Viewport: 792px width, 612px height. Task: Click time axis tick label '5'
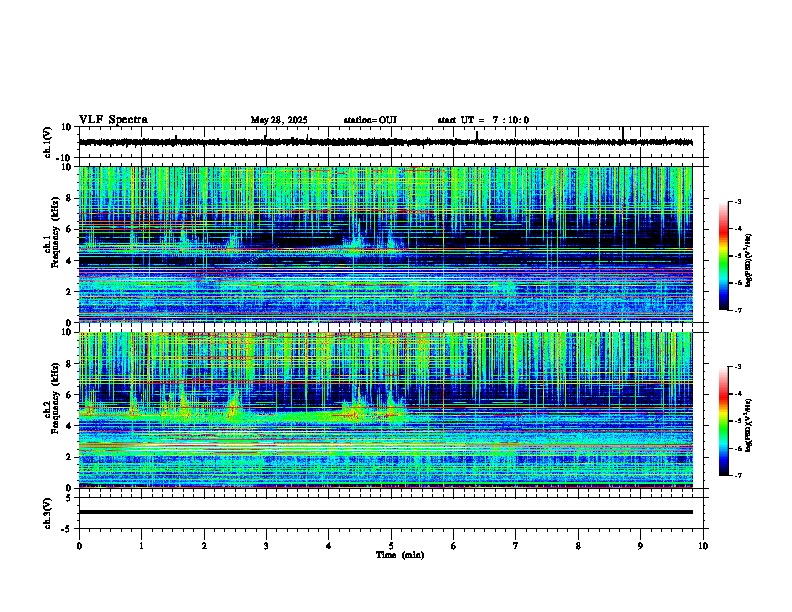click(391, 546)
